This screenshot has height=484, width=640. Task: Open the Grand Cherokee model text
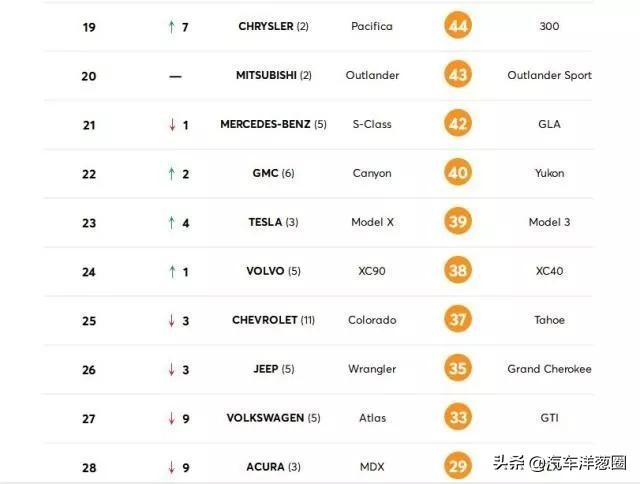549,369
